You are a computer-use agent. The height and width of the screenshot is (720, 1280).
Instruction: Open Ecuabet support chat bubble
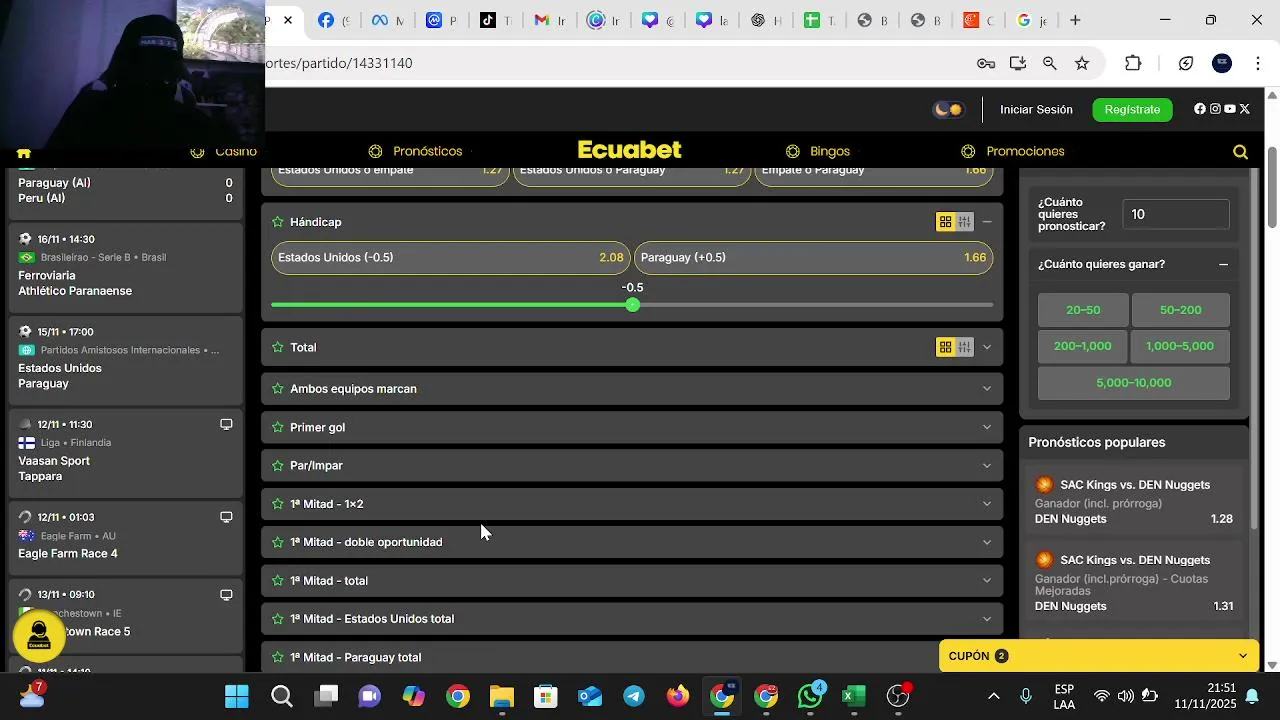39,636
